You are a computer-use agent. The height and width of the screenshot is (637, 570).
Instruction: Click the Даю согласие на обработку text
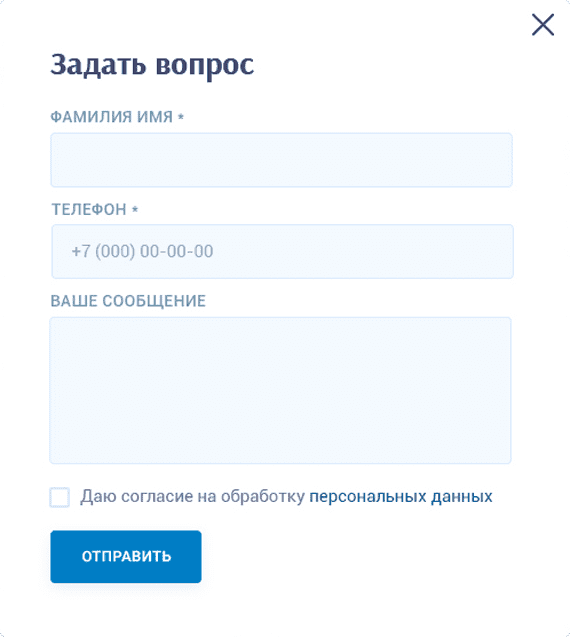(x=192, y=496)
